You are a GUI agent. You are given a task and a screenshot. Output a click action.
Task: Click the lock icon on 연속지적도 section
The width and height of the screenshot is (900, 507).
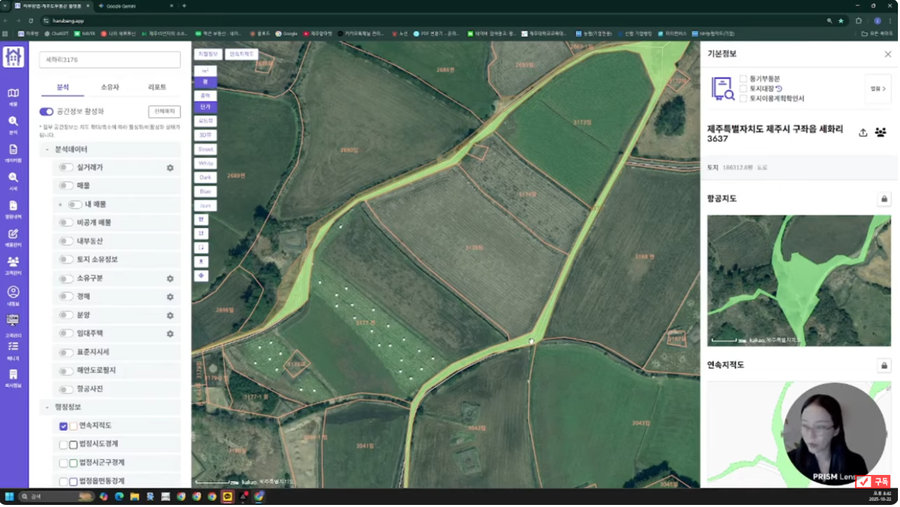[x=884, y=366]
